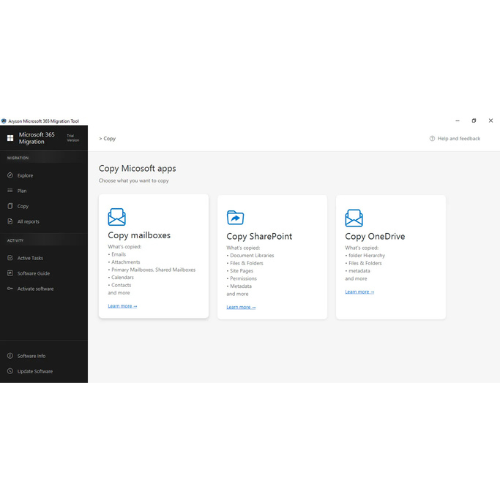
Task: Close the migration tool window
Action: coord(491,121)
